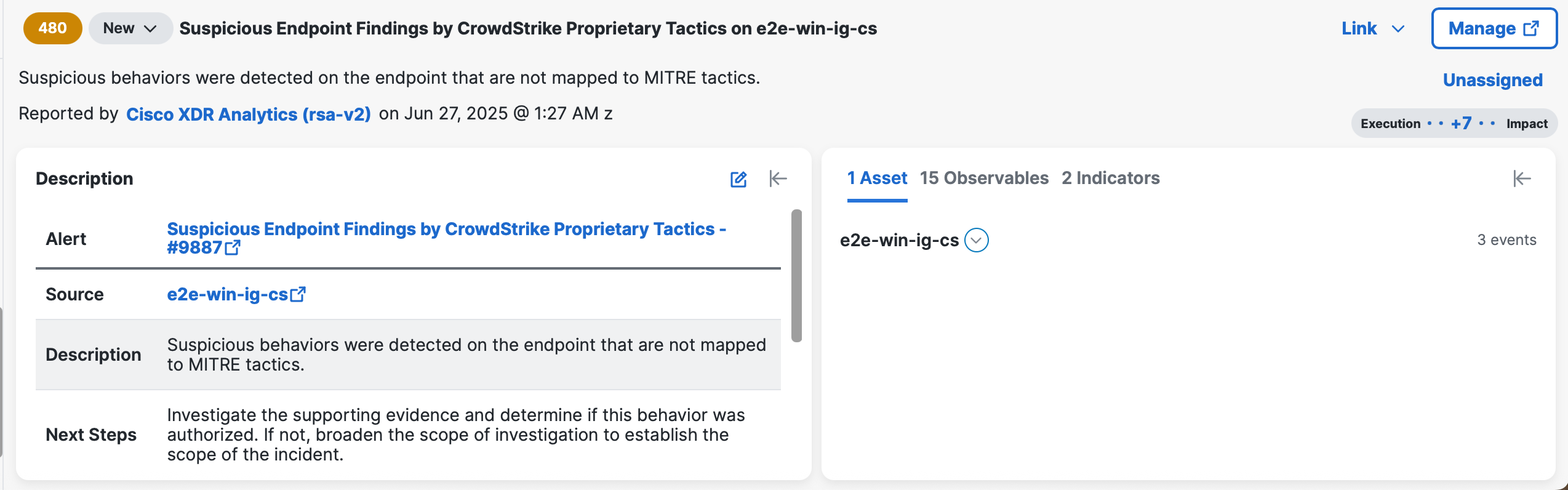
Task: Collapse the Asset panel with the arrow icon
Action: pos(1522,179)
